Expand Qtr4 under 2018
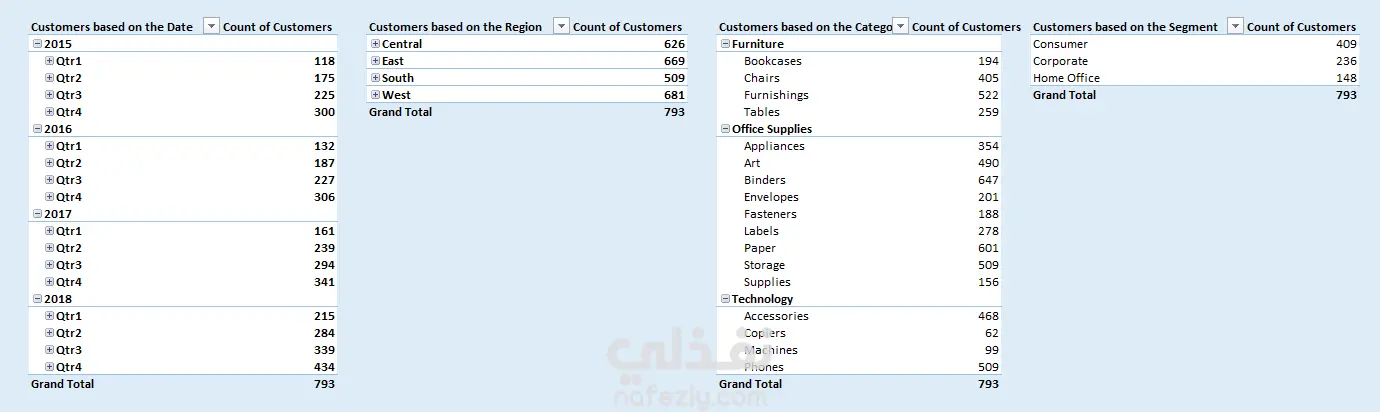Image resolution: width=1380 pixels, height=412 pixels. click(49, 367)
